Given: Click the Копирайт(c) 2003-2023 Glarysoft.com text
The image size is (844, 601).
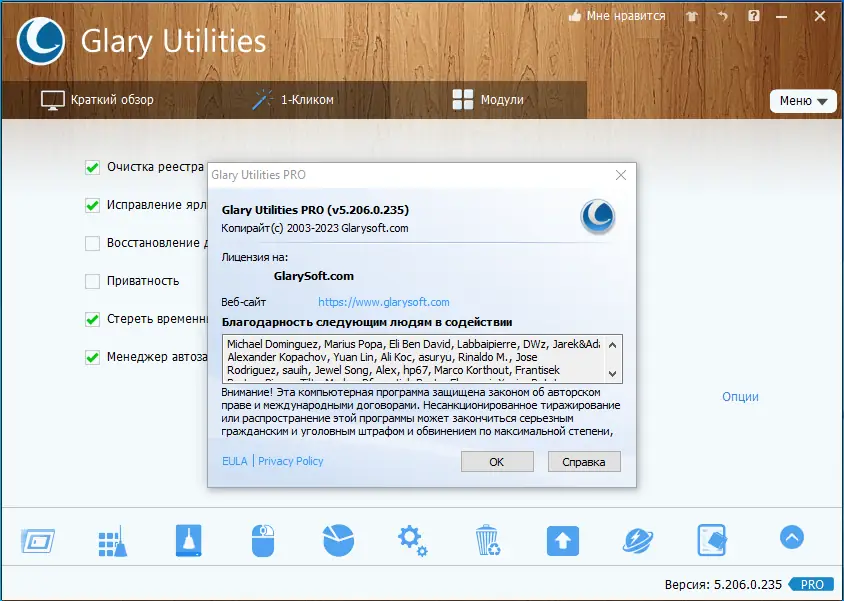Looking at the screenshot, I should [x=315, y=228].
